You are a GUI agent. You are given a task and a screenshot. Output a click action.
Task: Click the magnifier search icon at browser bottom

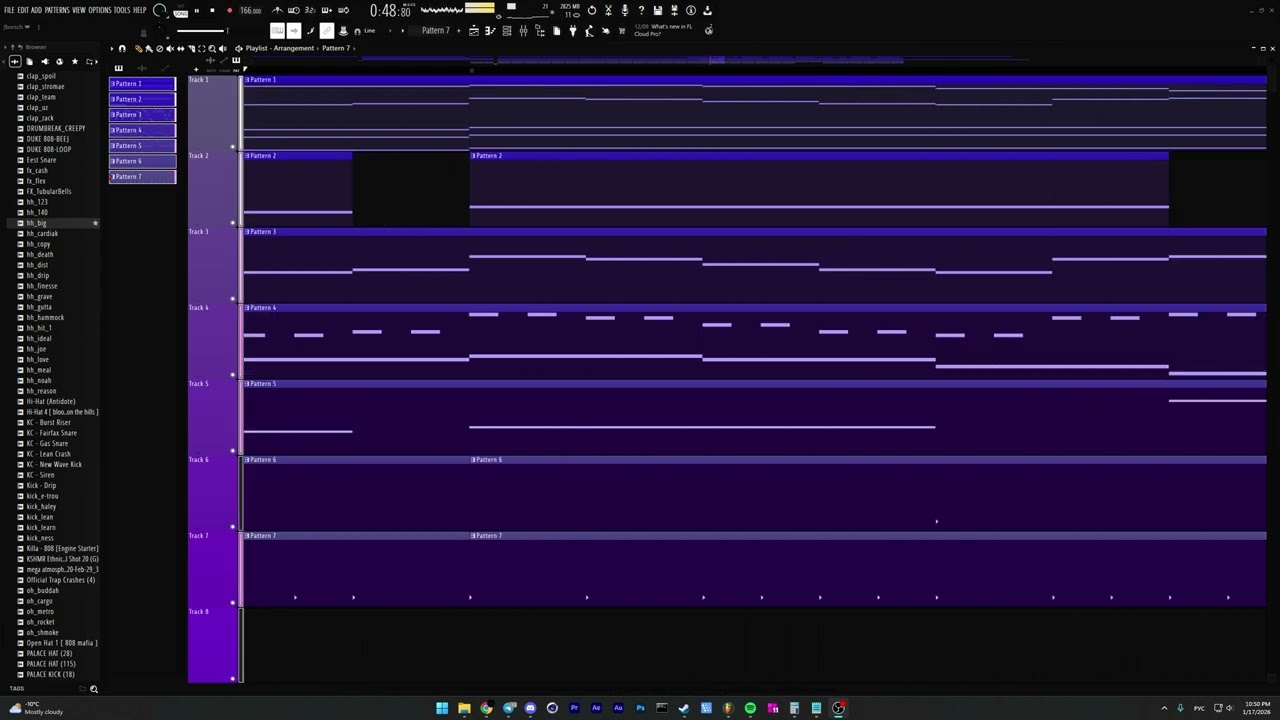[x=94, y=688]
